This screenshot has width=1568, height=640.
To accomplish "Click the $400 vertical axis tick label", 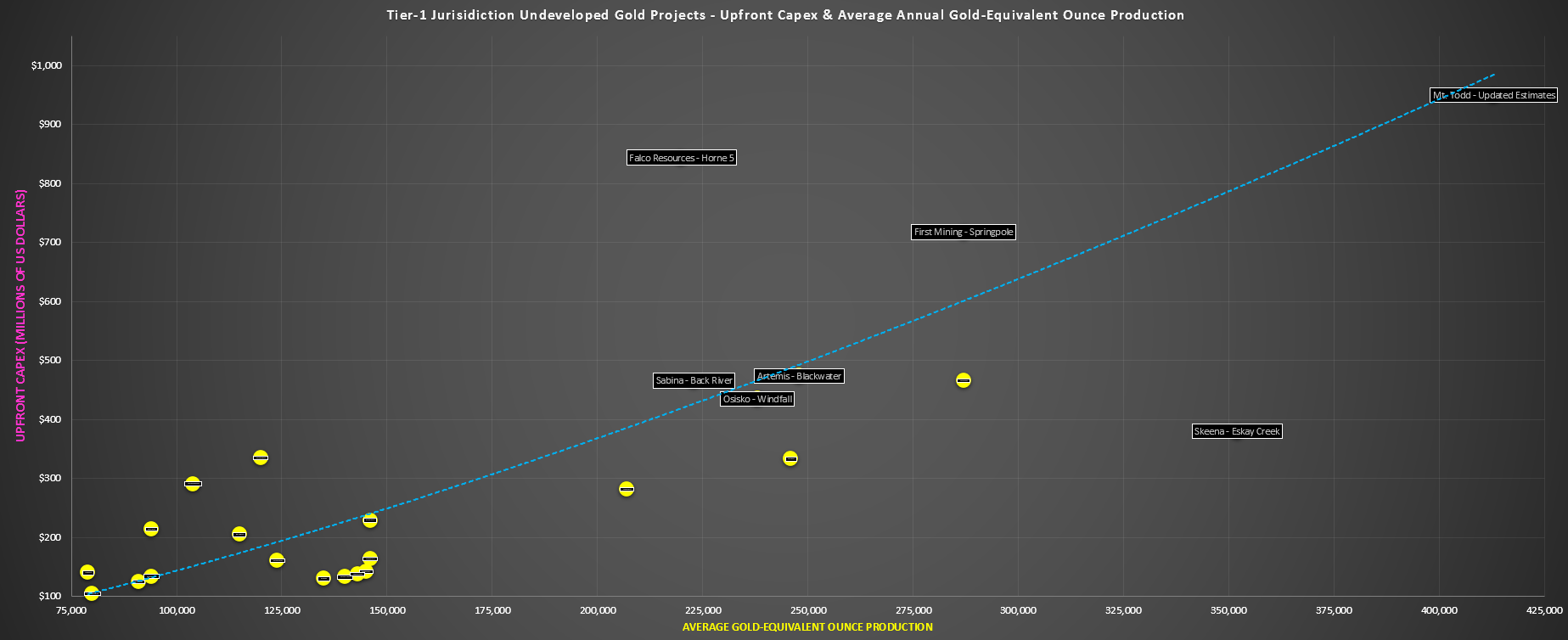I will click(x=51, y=419).
